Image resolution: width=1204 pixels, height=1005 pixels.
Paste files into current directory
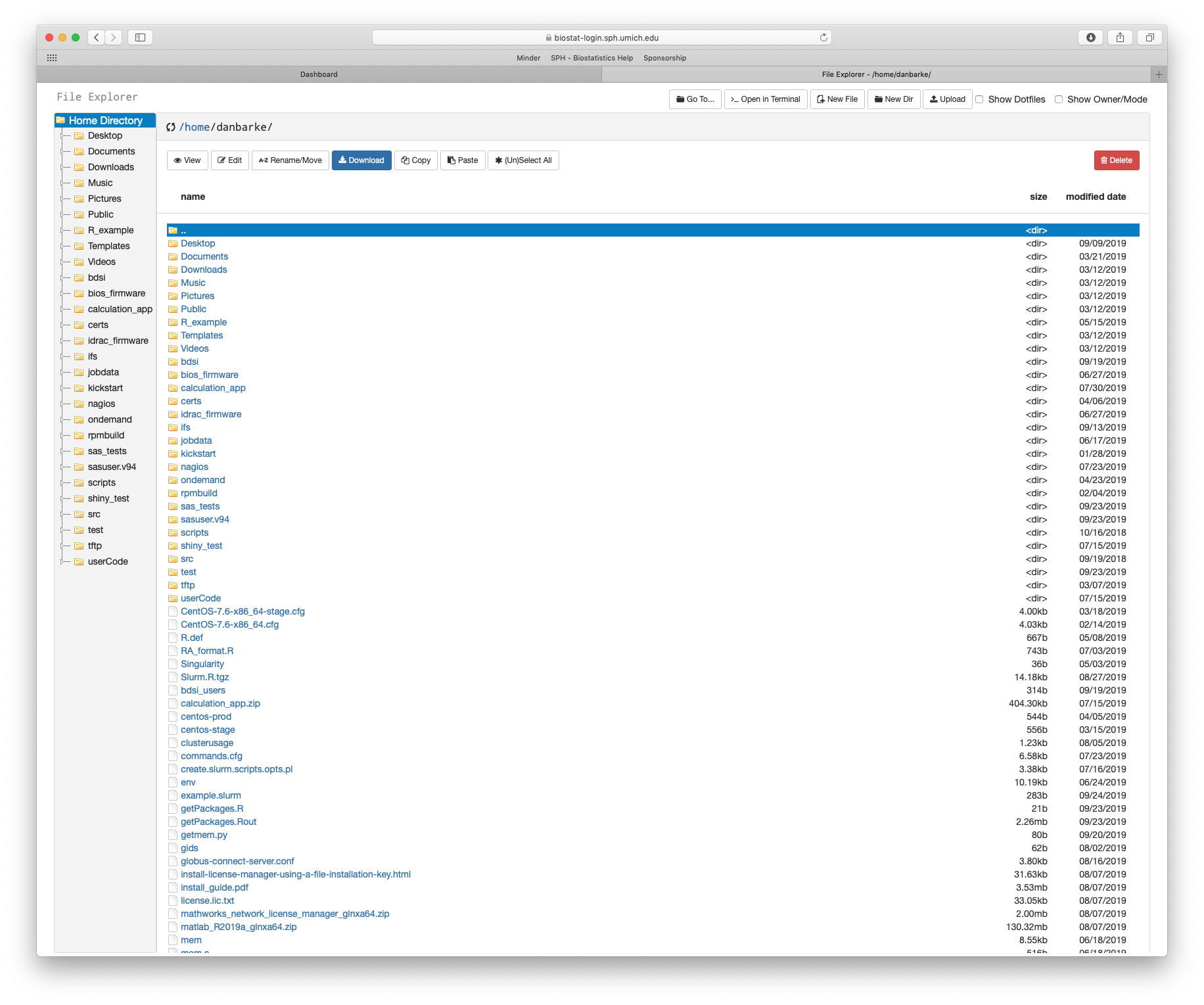(x=463, y=160)
